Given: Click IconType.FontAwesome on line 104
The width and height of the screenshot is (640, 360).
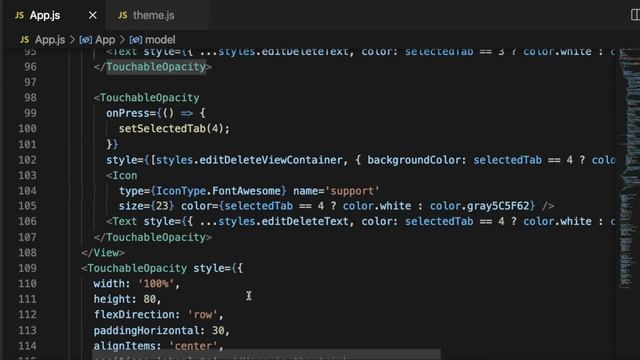Looking at the screenshot, I should tap(218, 191).
